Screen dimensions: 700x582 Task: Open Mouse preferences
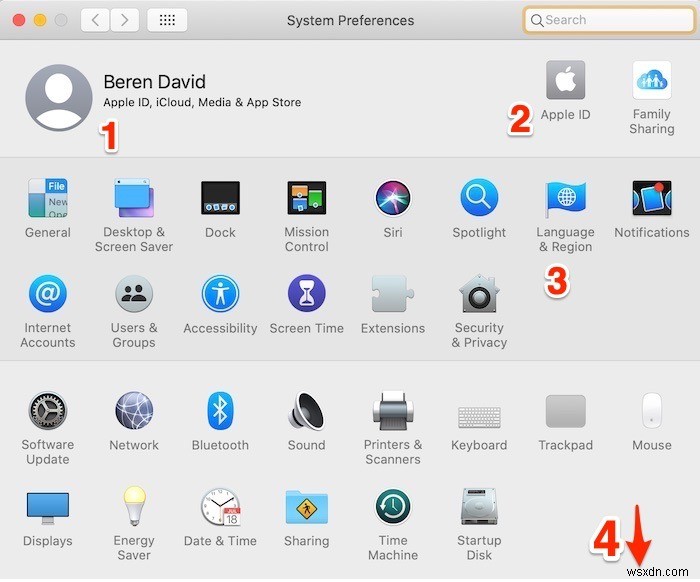pos(652,411)
